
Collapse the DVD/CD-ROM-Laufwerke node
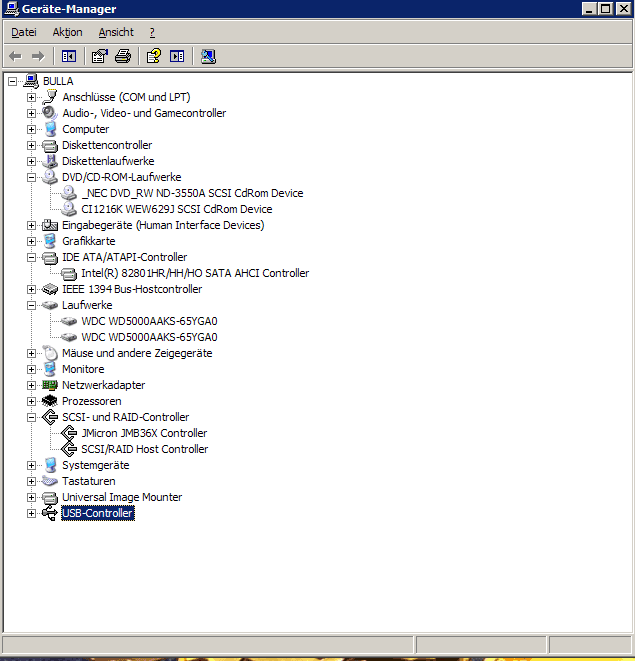31,177
